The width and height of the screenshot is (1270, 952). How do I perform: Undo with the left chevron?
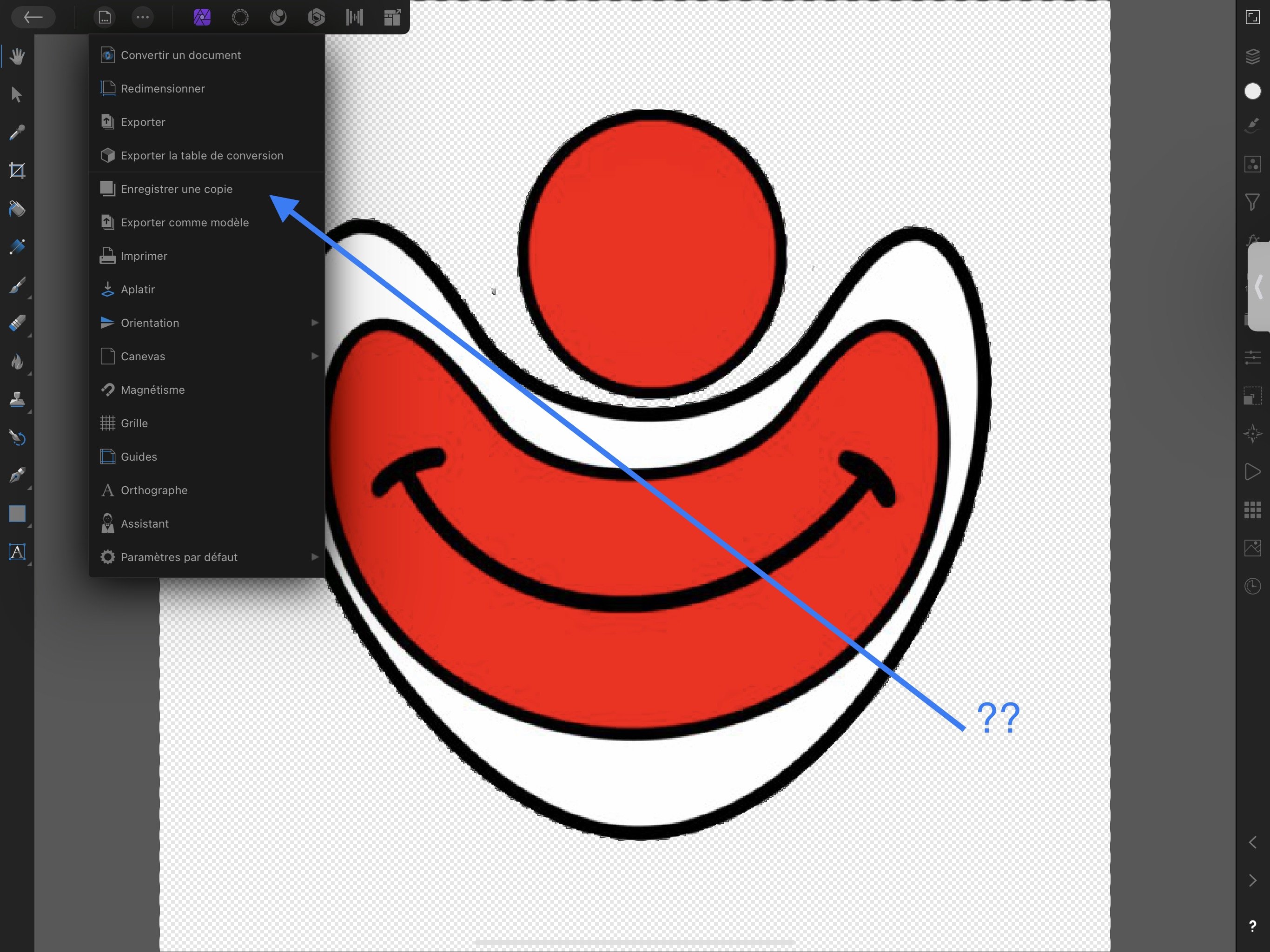(1252, 842)
